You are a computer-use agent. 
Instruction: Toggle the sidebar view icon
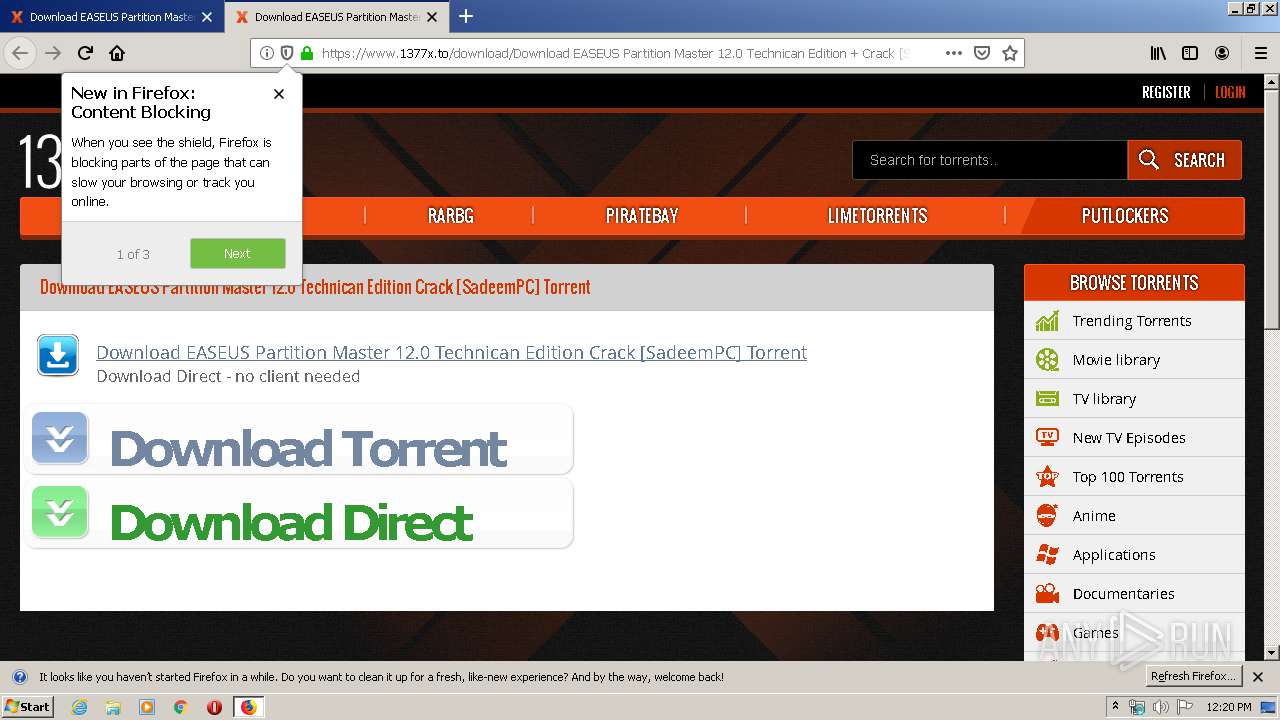(1190, 53)
